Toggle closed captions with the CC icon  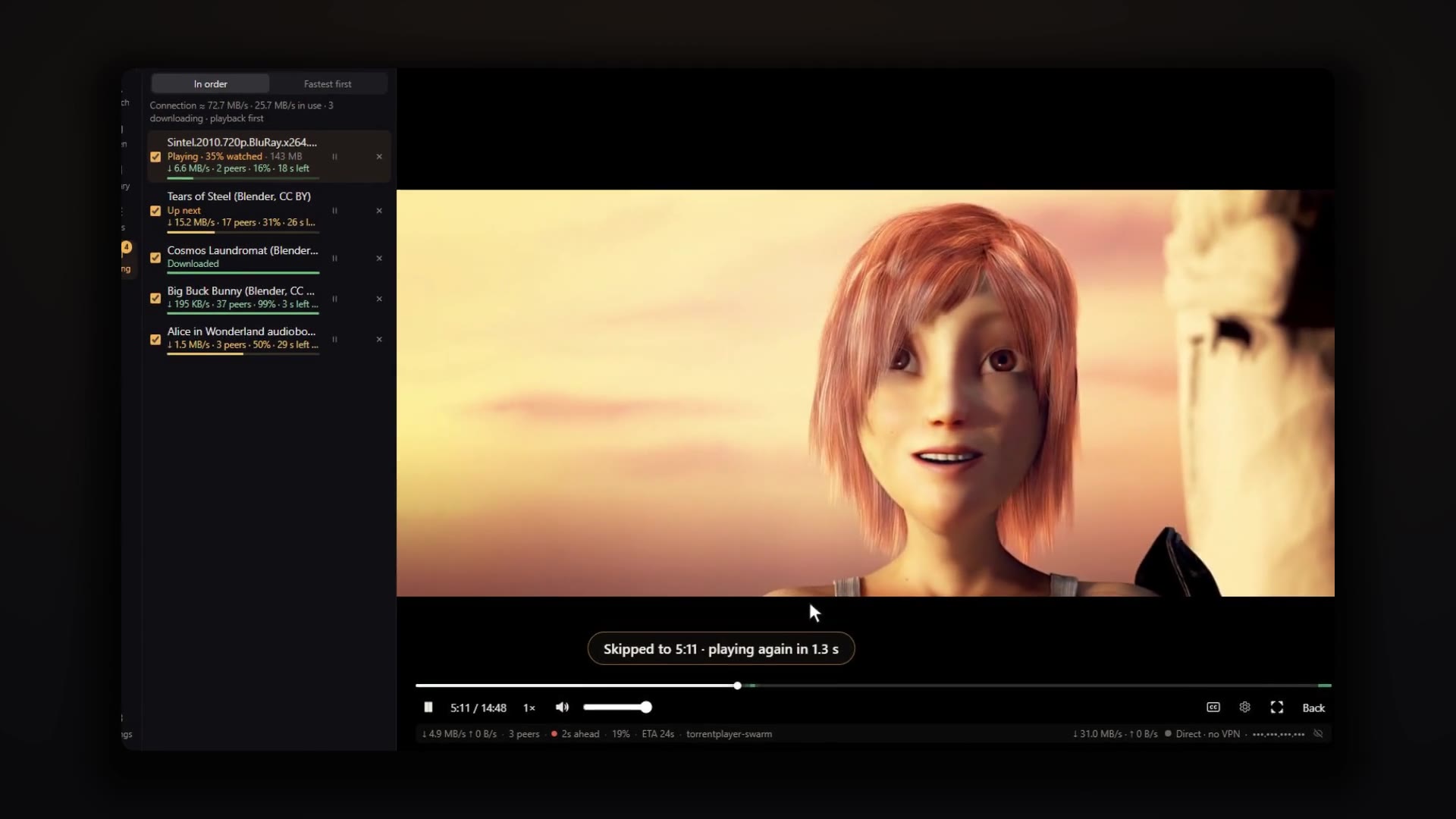click(1213, 708)
